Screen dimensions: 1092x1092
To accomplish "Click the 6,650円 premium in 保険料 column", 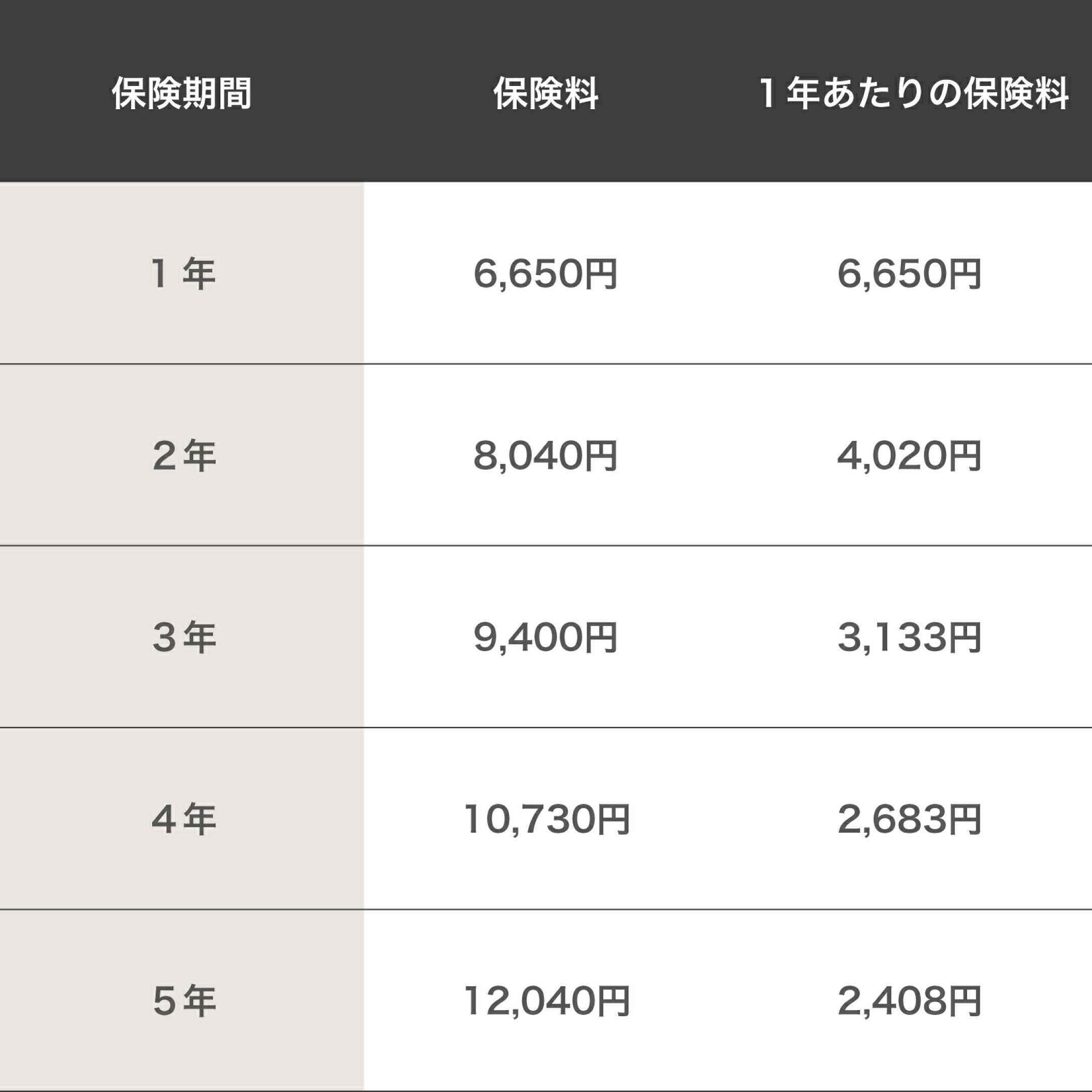I will tap(545, 274).
